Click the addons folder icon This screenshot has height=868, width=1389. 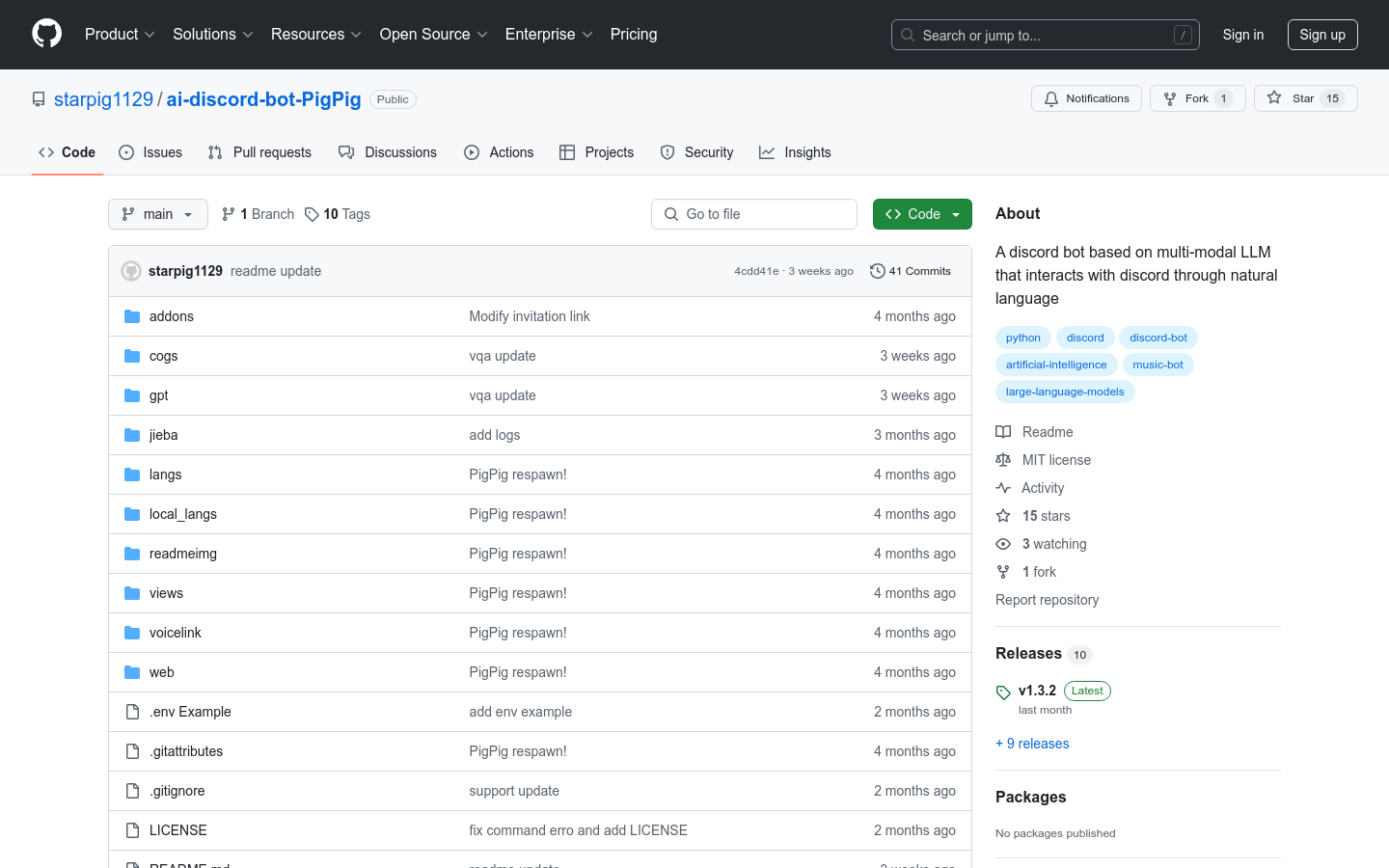[132, 316]
